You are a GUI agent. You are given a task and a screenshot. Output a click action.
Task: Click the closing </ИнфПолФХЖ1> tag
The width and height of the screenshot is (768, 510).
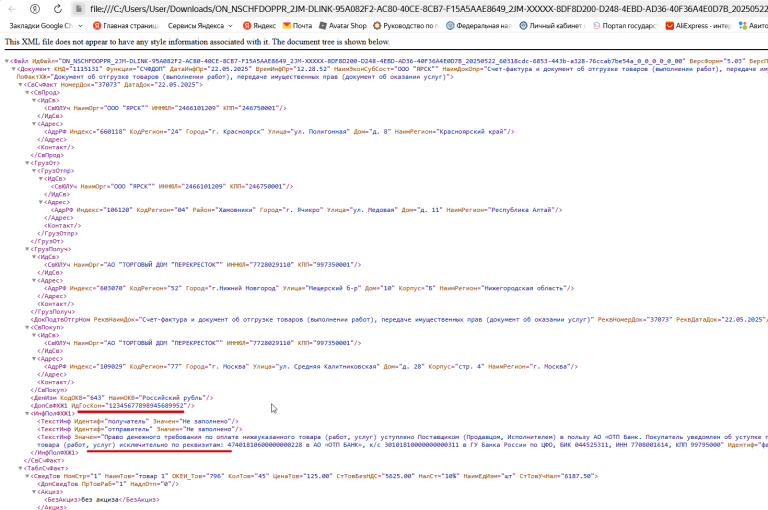[54, 453]
